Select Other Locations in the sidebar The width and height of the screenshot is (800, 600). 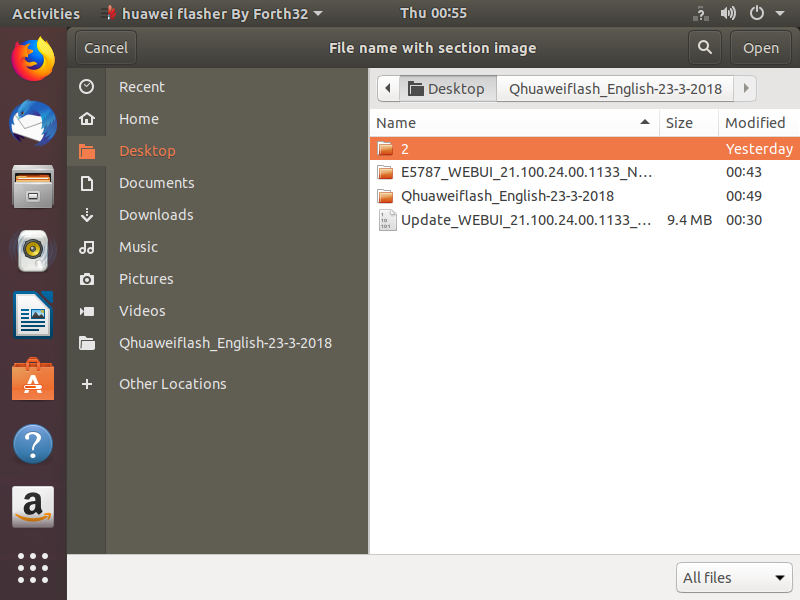[172, 384]
